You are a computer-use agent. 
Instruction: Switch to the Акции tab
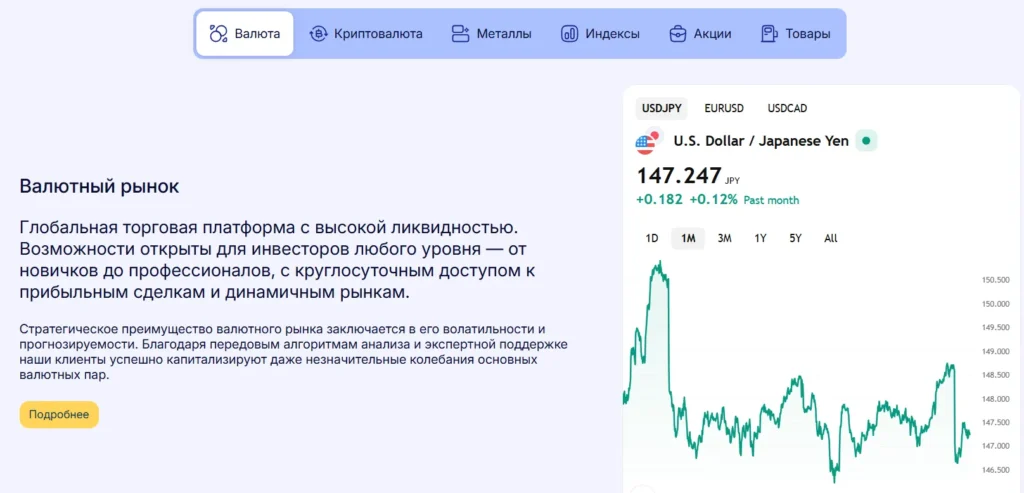pyautogui.click(x=700, y=34)
